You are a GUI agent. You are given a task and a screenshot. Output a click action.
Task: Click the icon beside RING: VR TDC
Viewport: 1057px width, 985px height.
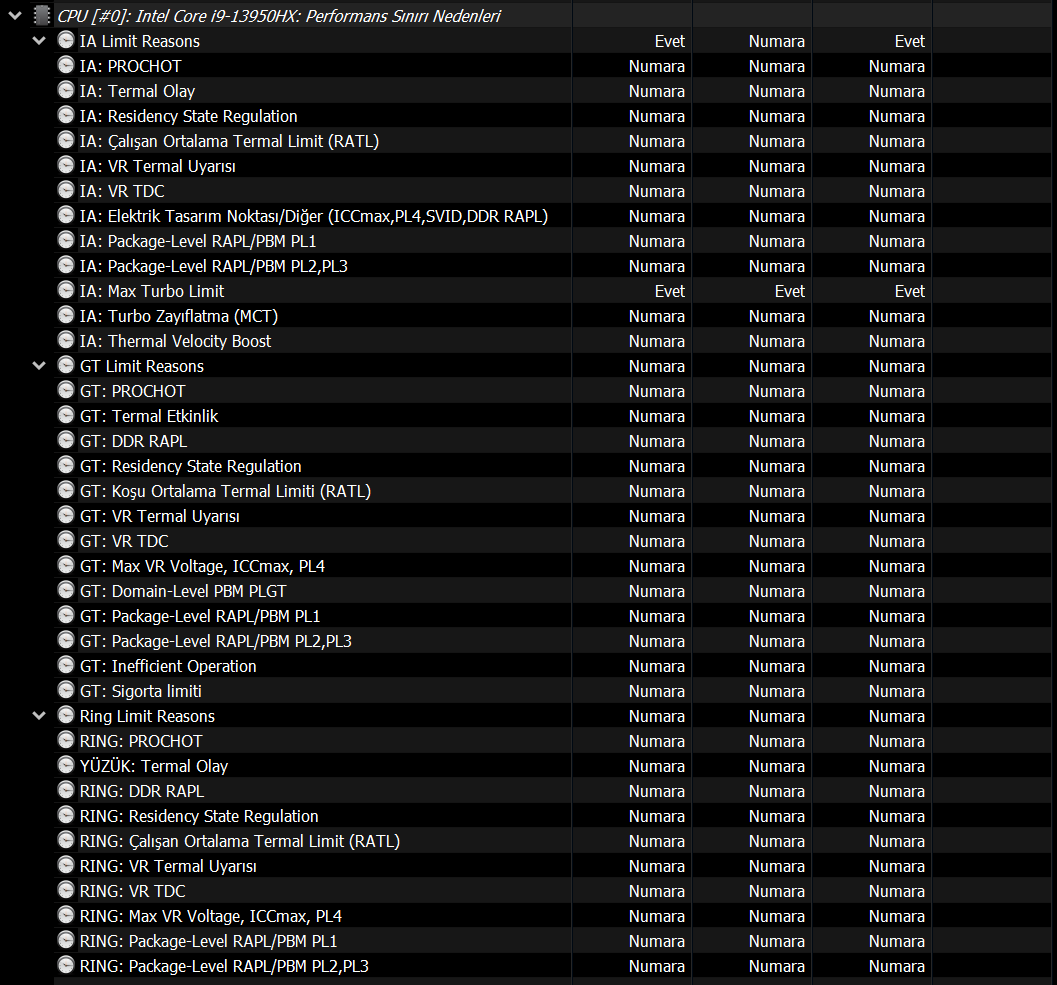[x=65, y=890]
